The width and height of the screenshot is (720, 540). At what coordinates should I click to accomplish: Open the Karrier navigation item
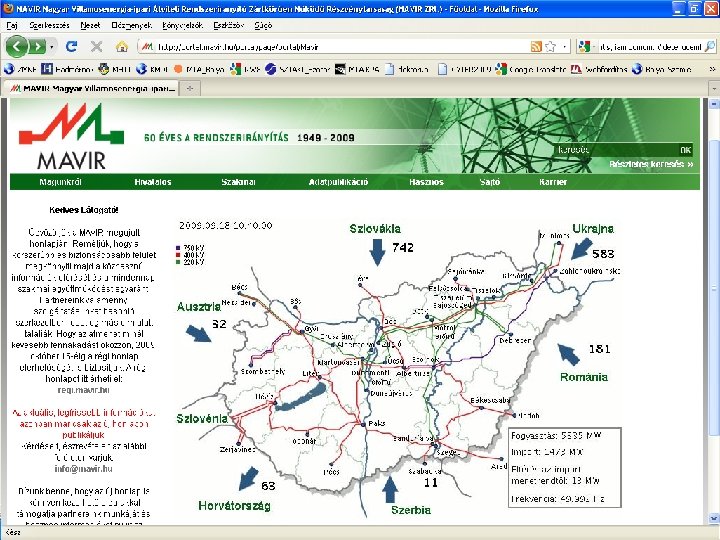[553, 182]
